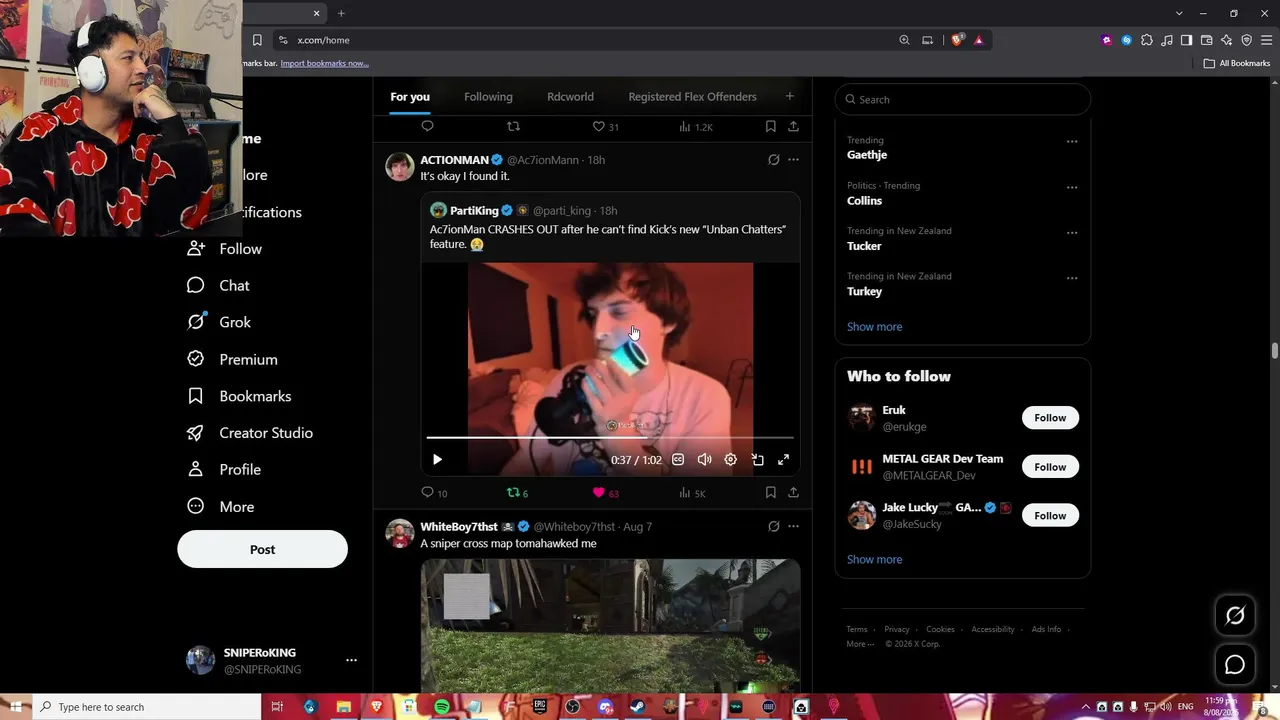The image size is (1280, 720).
Task: Share ACTIONMAN's post
Action: click(793, 493)
